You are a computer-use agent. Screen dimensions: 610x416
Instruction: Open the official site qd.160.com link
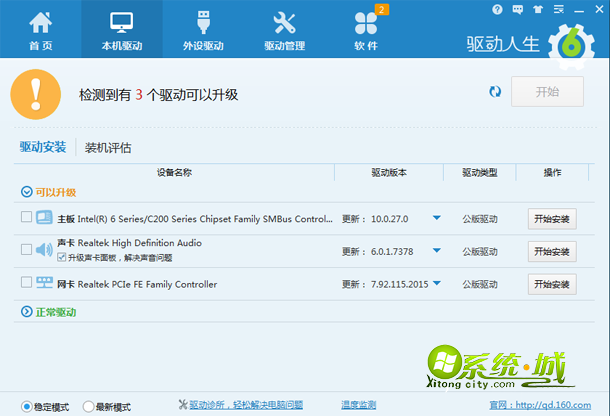coord(540,405)
